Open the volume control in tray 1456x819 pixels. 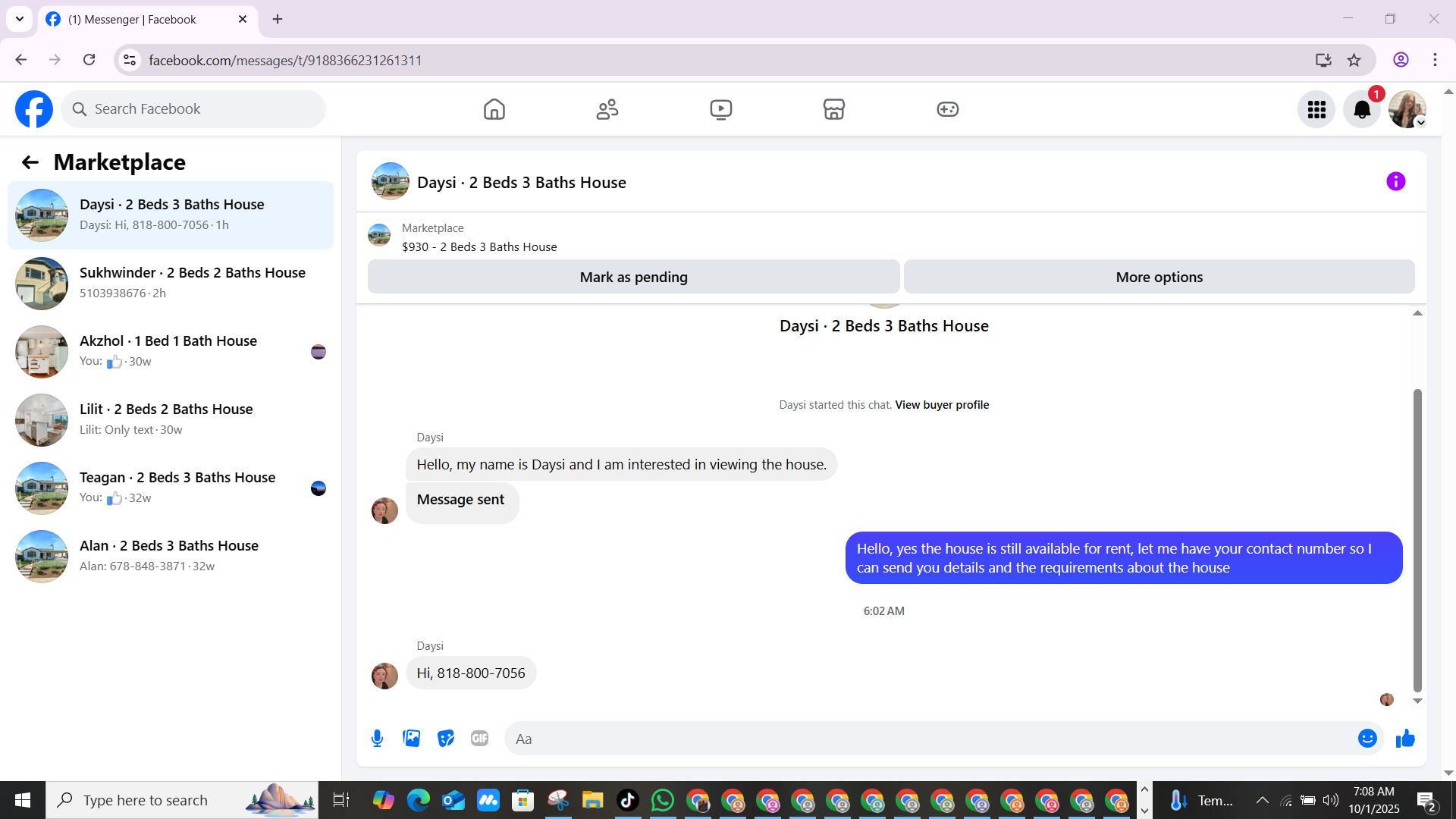pos(1330,800)
